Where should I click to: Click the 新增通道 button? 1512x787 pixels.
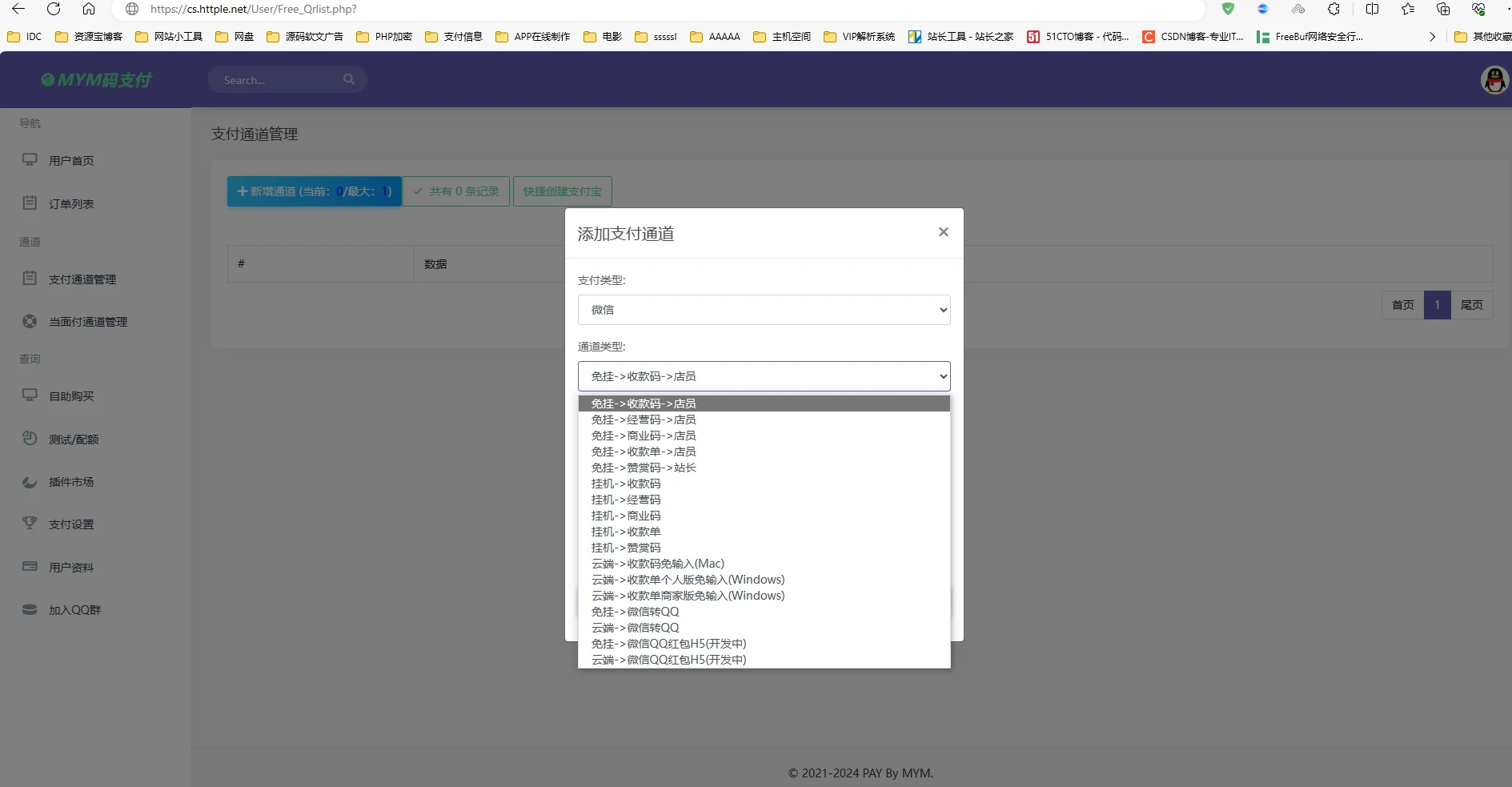(314, 191)
